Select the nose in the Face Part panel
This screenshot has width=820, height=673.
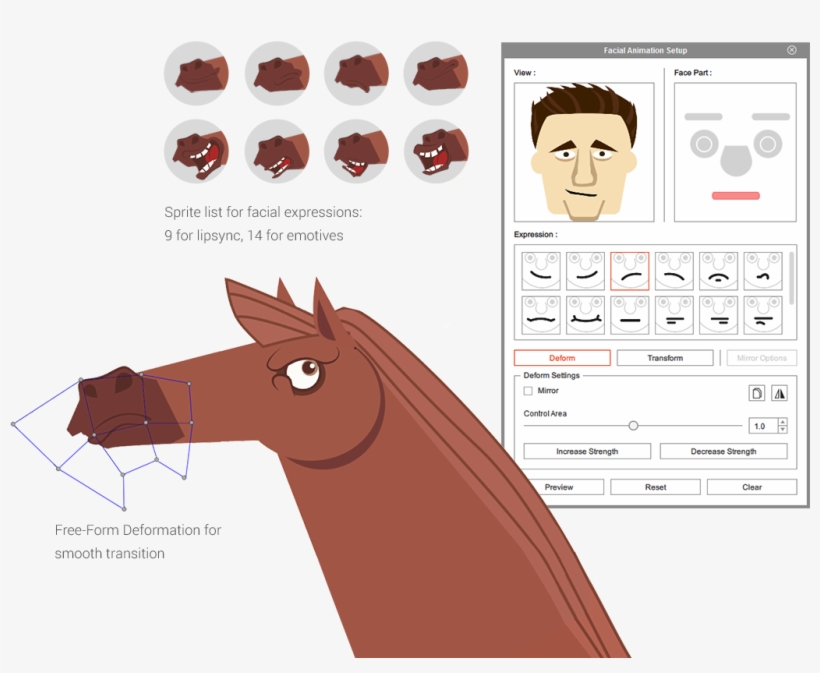click(735, 160)
